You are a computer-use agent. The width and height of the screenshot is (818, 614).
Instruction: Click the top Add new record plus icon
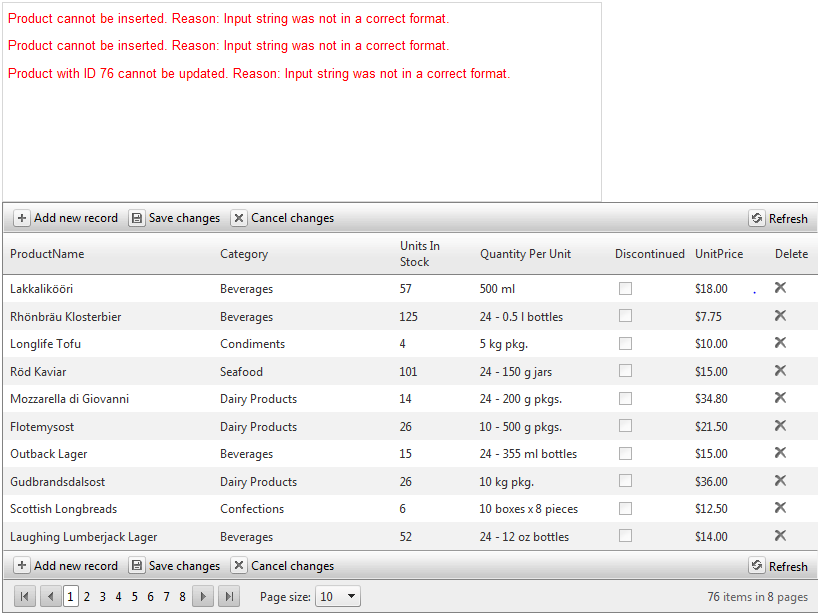21,218
